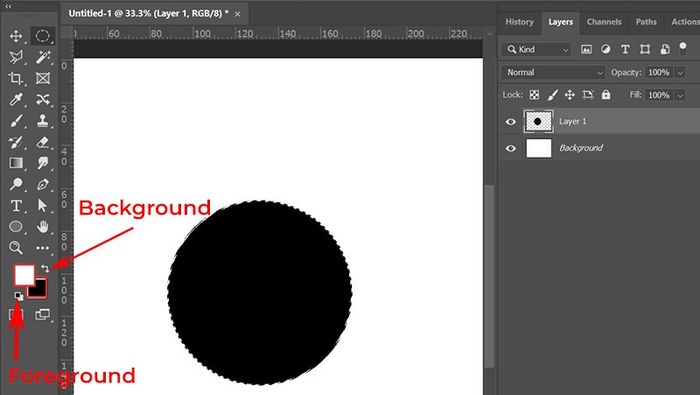Viewport: 700px width, 395px height.
Task: Reset default foreground and background colors
Action: (18, 296)
